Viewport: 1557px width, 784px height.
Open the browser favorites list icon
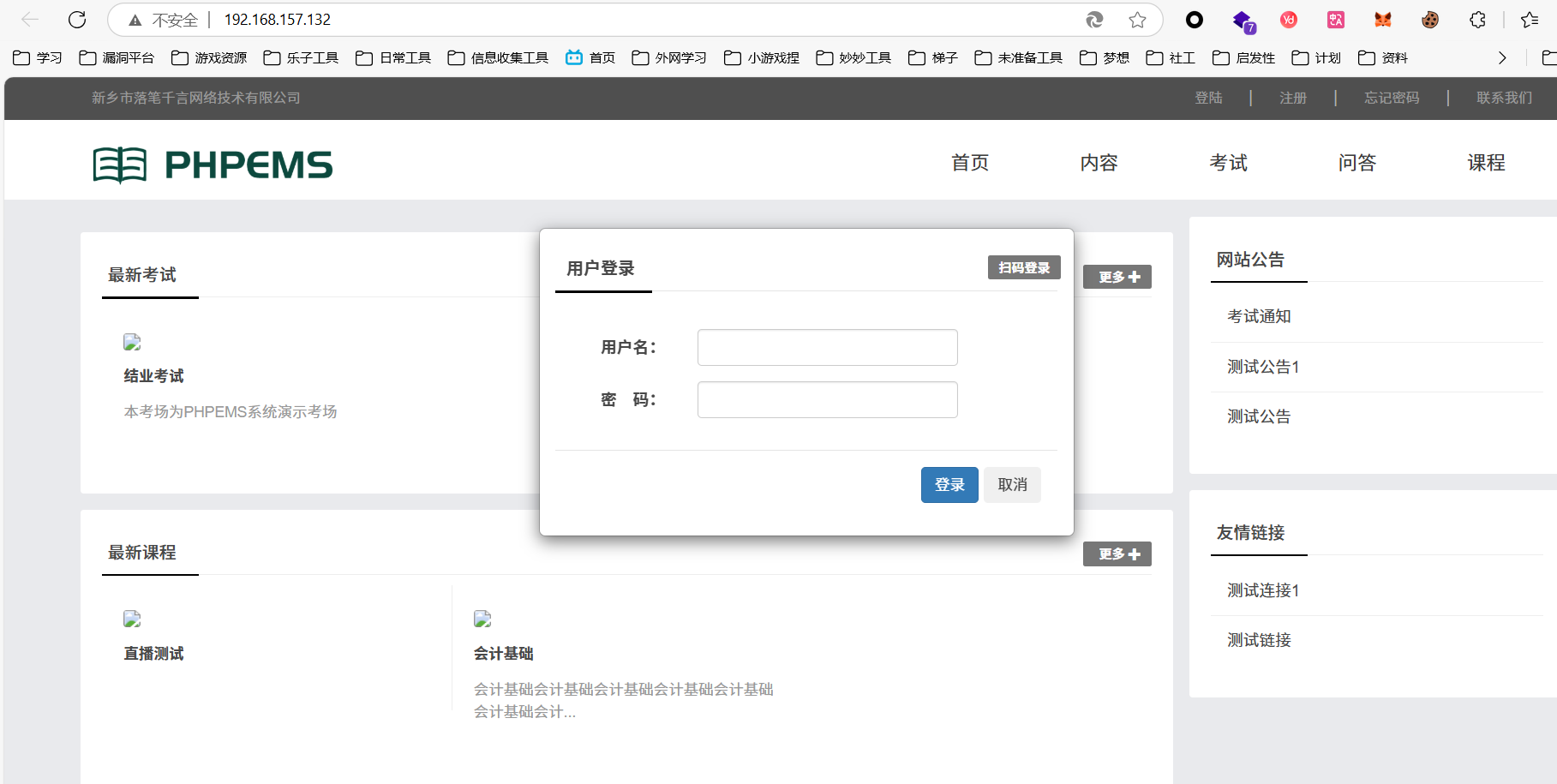pos(1530,20)
